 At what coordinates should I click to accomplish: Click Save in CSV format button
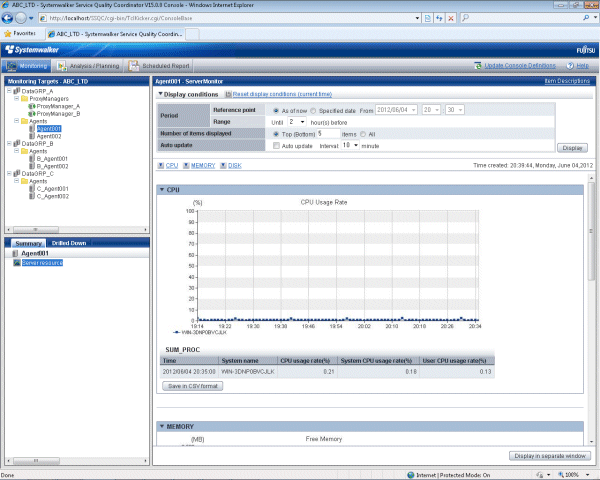(192, 386)
